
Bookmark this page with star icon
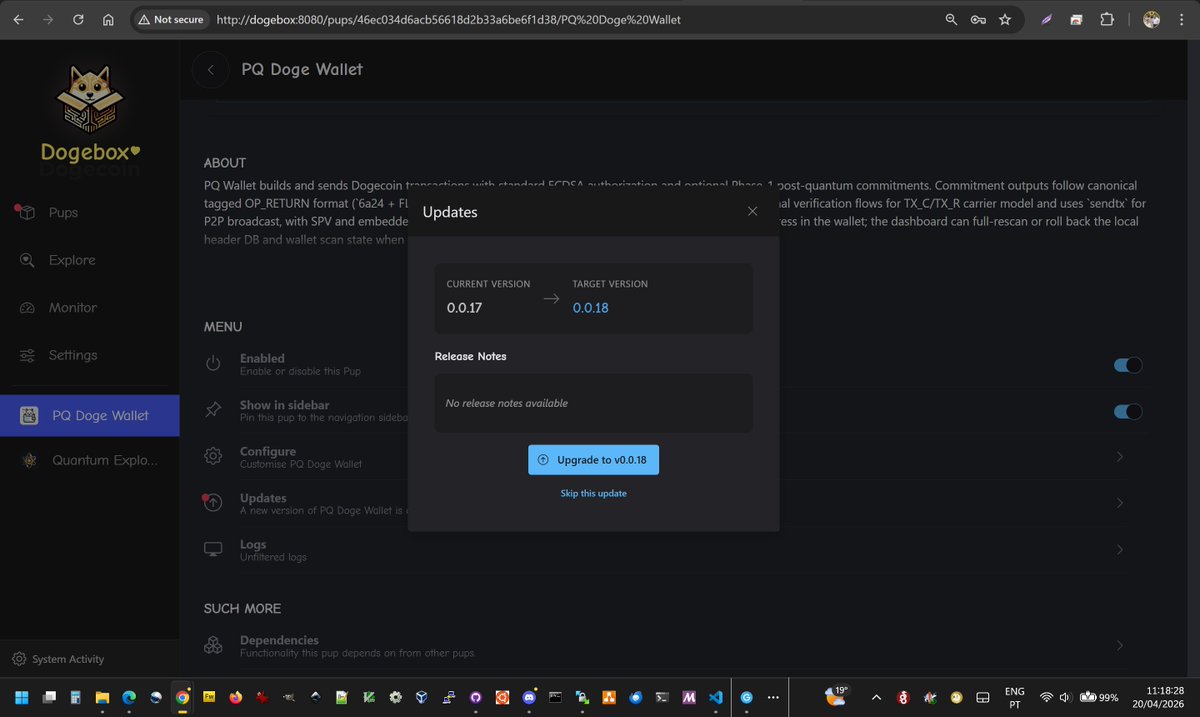coord(1005,19)
